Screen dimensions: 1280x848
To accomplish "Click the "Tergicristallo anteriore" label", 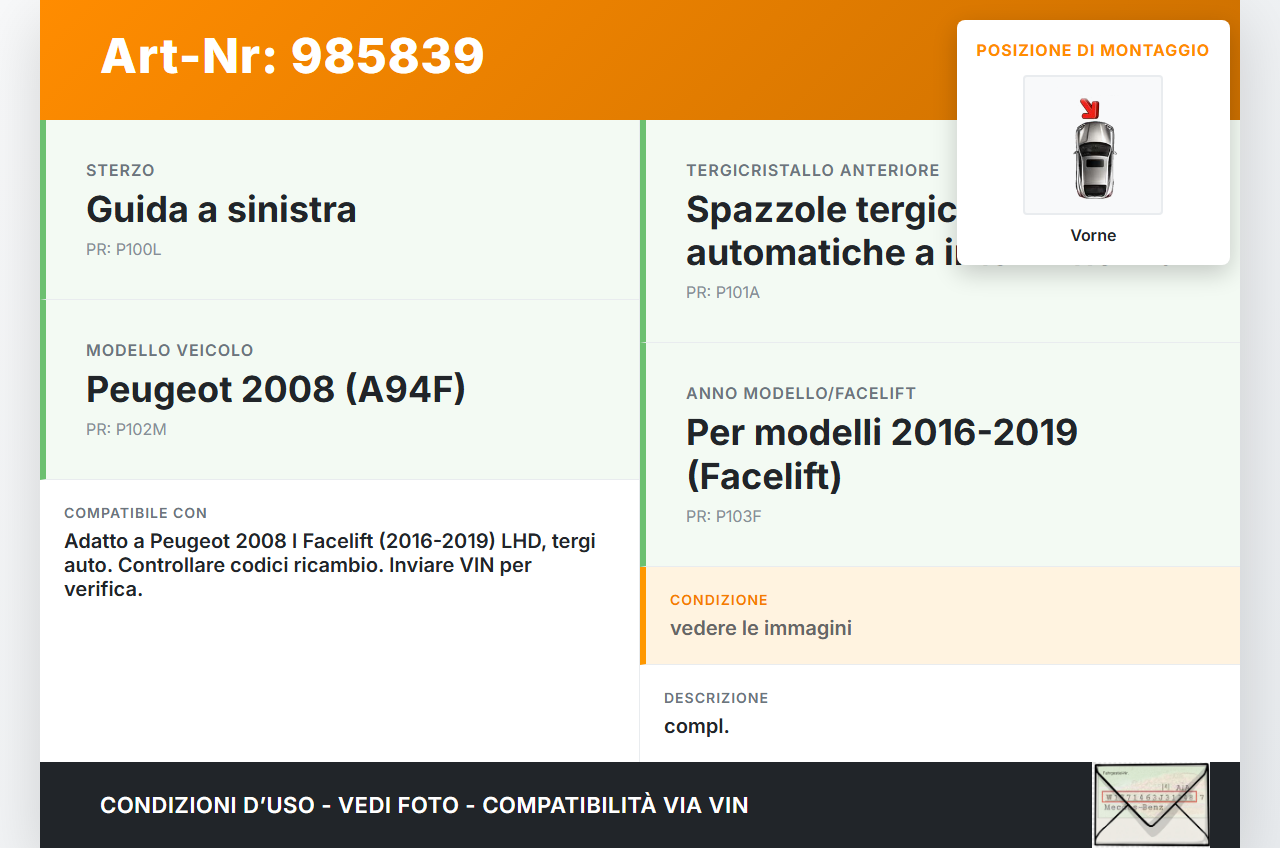I will [812, 171].
